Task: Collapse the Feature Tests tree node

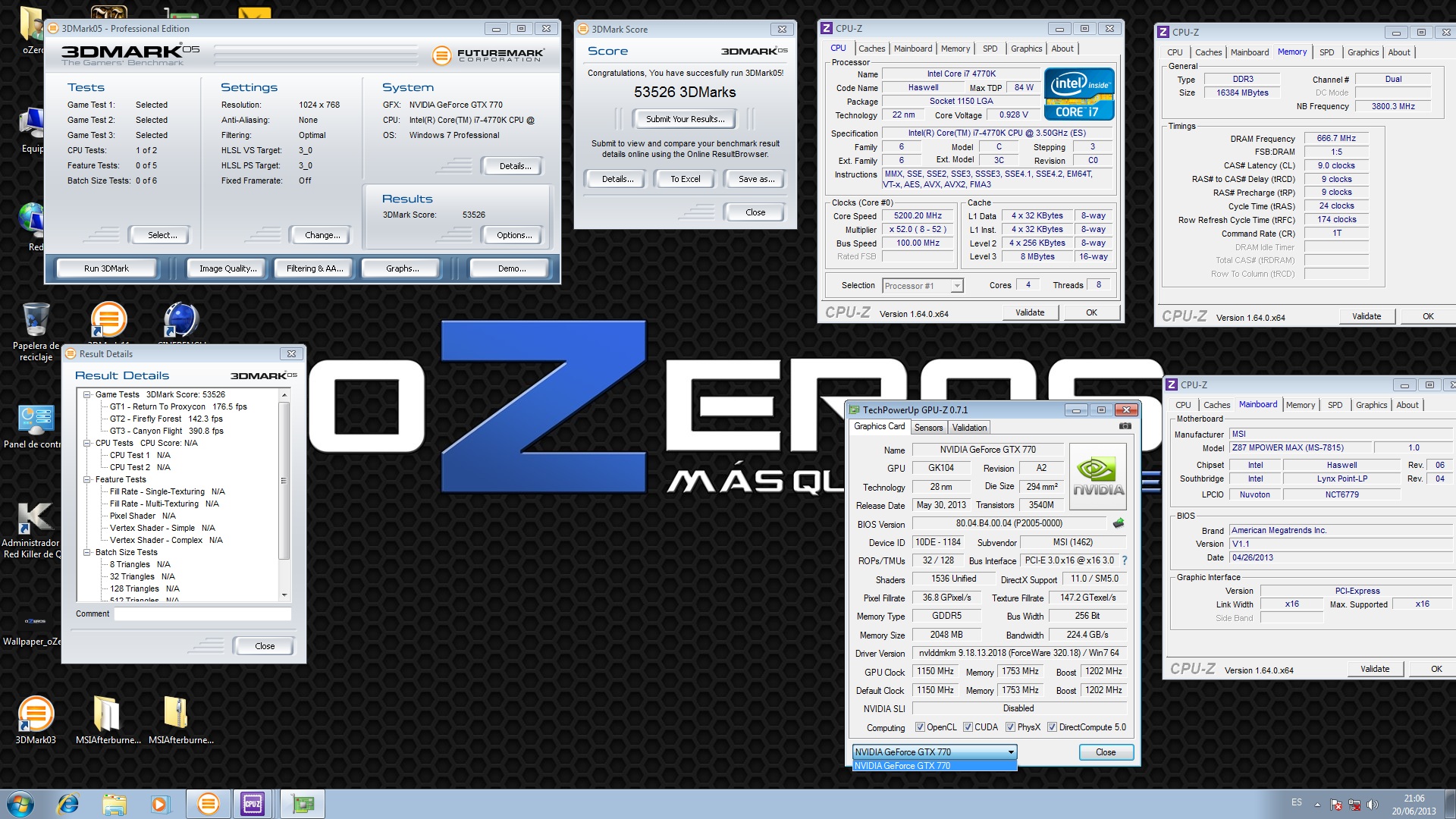Action: (x=87, y=479)
